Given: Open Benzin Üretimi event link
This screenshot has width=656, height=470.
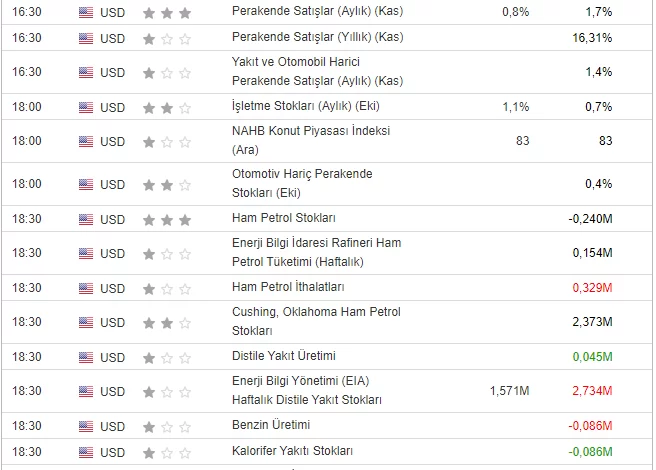Looking at the screenshot, I should pos(270,426).
